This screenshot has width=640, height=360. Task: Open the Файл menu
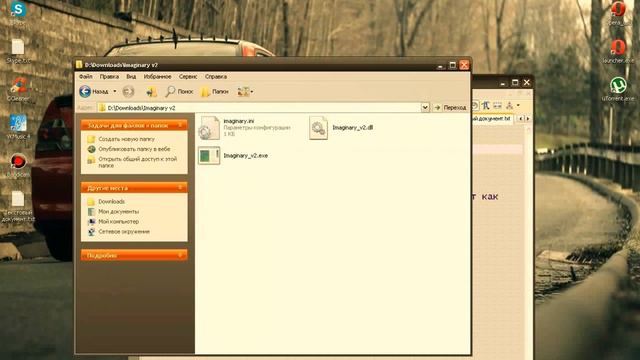tap(85, 76)
